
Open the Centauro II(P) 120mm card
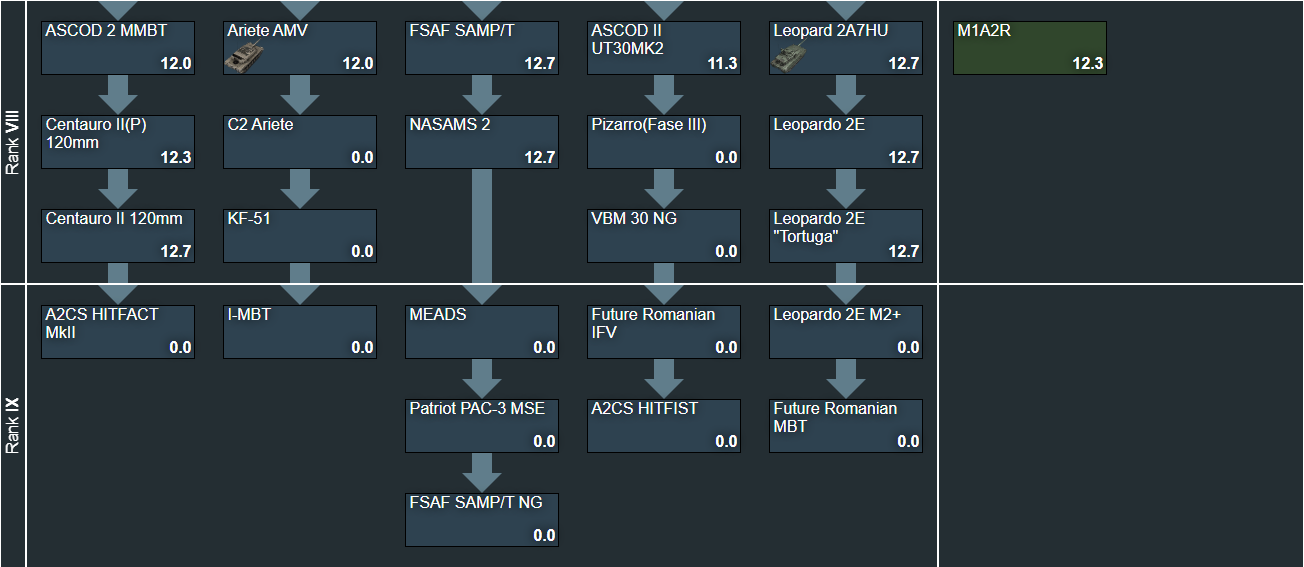118,142
